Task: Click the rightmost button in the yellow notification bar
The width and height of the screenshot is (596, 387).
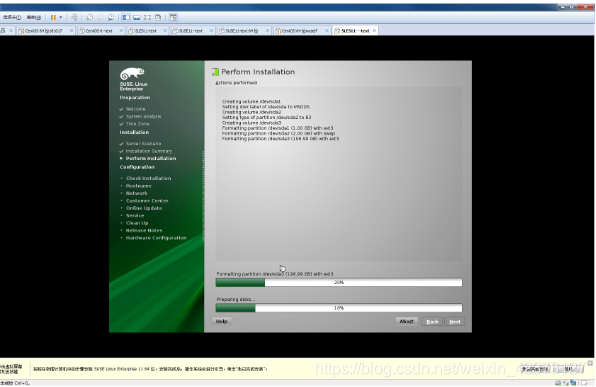Action: (568, 369)
